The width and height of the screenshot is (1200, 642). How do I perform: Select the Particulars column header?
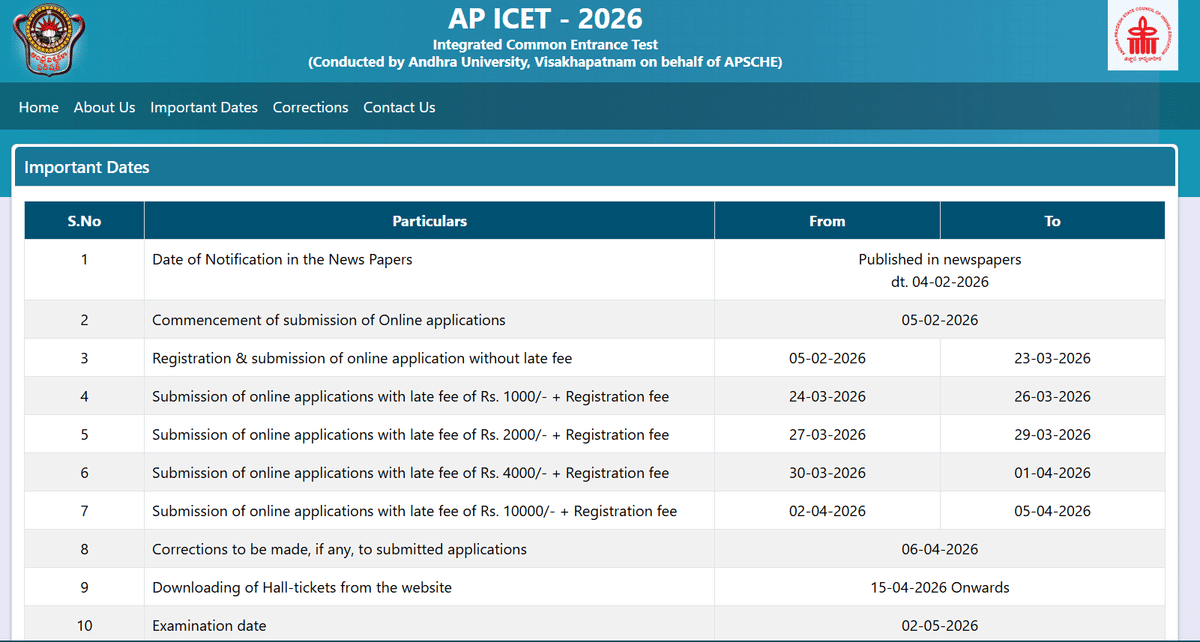[429, 220]
